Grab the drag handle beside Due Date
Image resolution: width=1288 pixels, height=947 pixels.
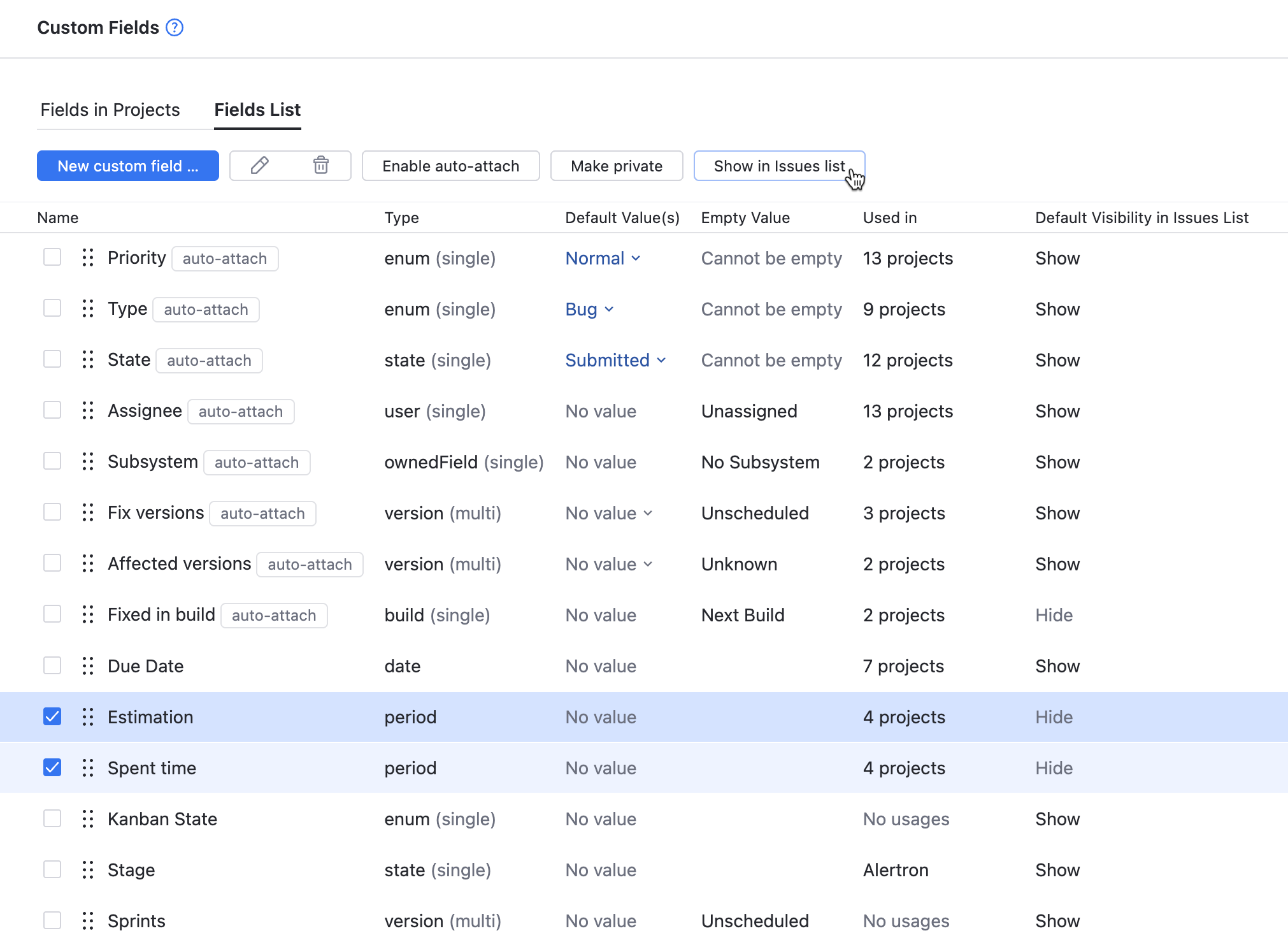click(88, 665)
